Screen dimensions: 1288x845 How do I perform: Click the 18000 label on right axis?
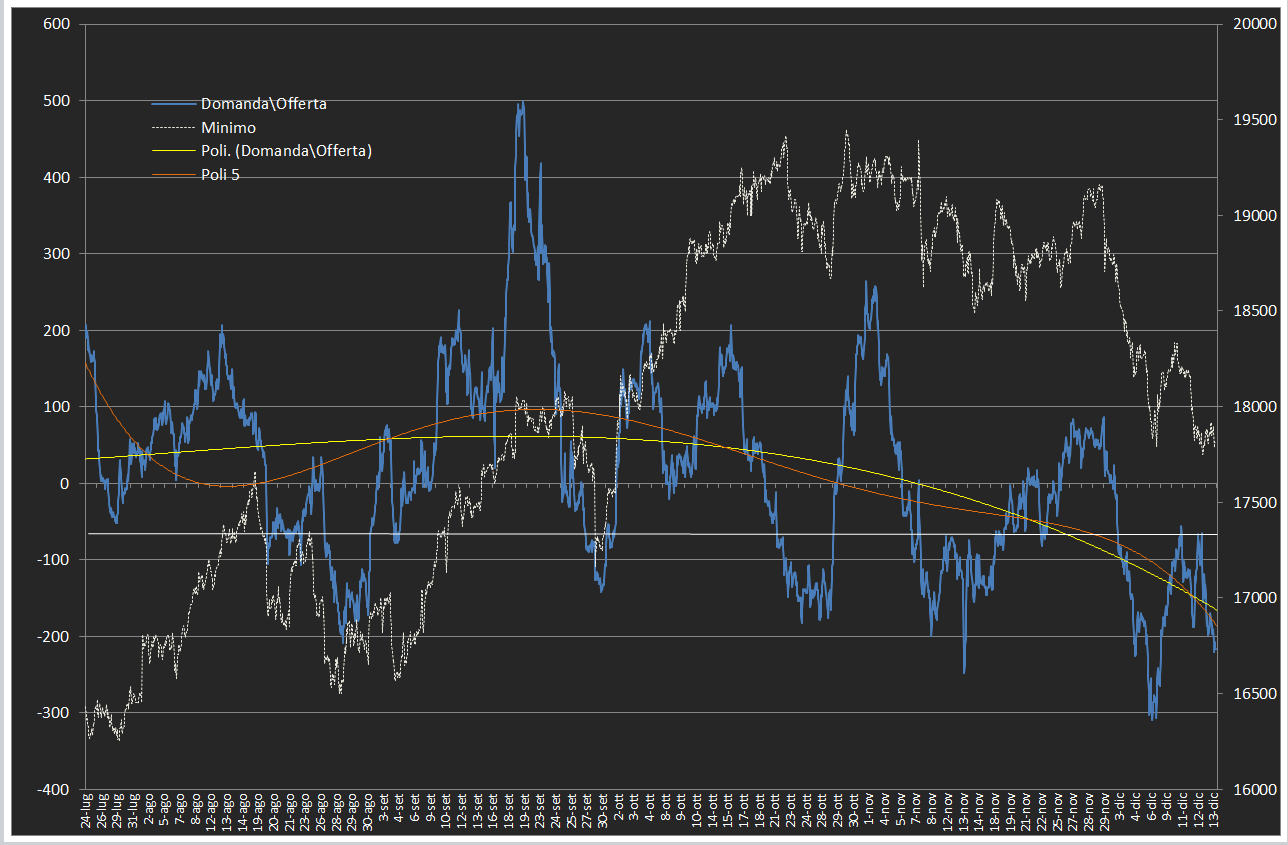coord(1254,407)
